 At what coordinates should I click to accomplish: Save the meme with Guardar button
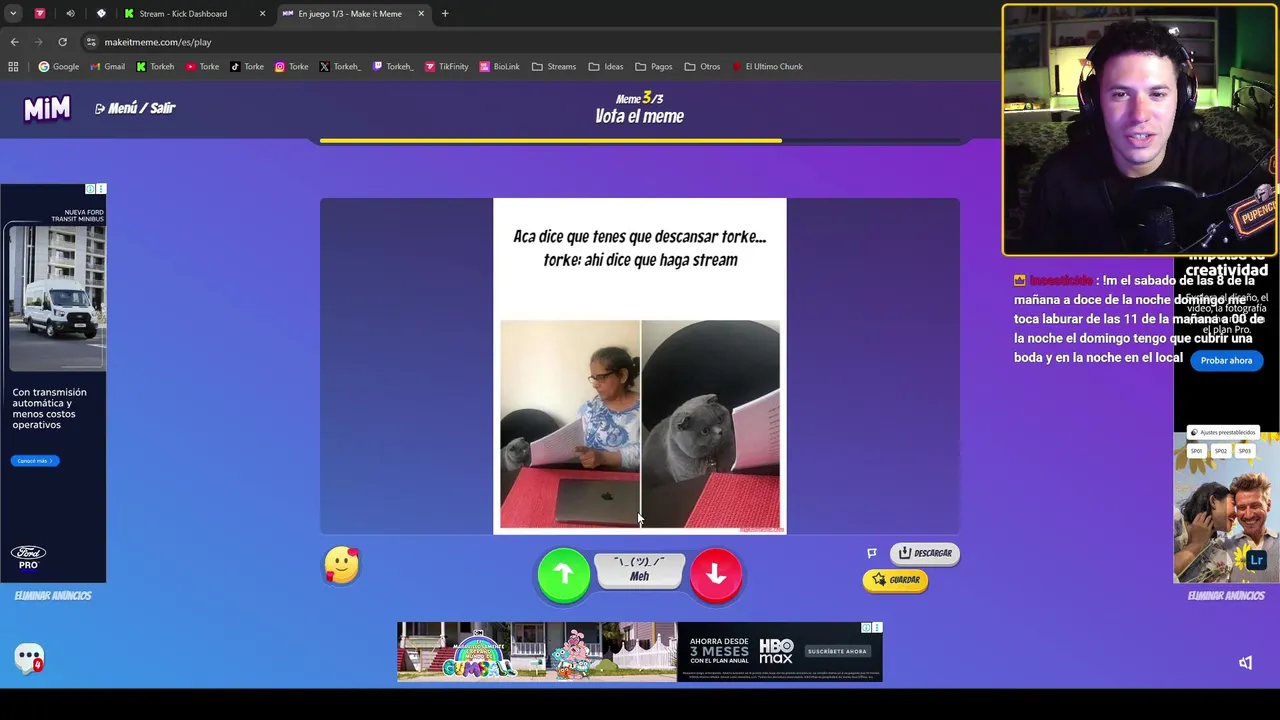896,580
